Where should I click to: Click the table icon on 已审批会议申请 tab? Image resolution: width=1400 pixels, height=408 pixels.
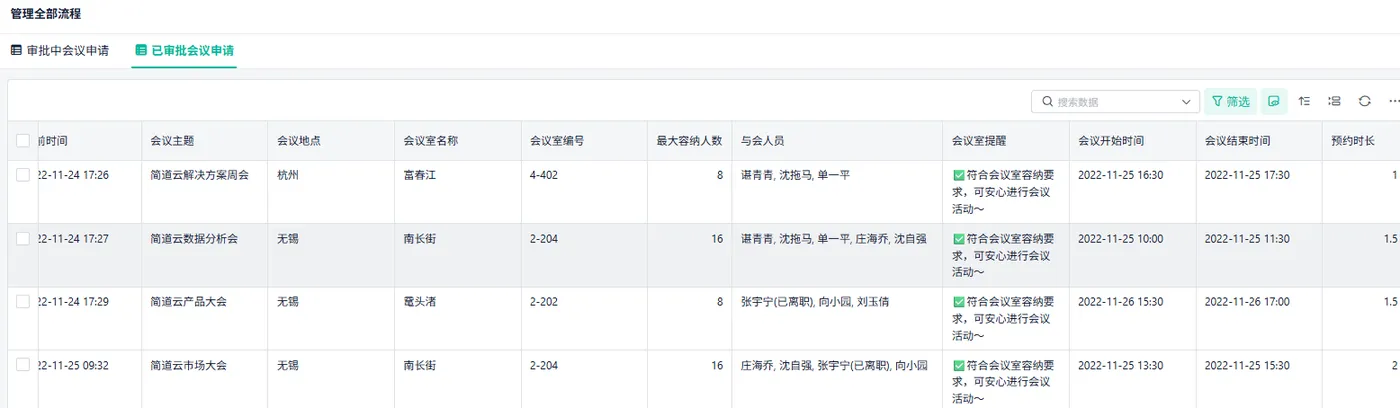141,50
